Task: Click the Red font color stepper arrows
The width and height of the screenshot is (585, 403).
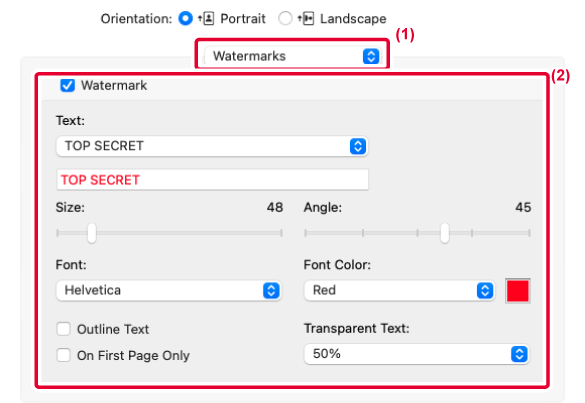Action: 485,290
